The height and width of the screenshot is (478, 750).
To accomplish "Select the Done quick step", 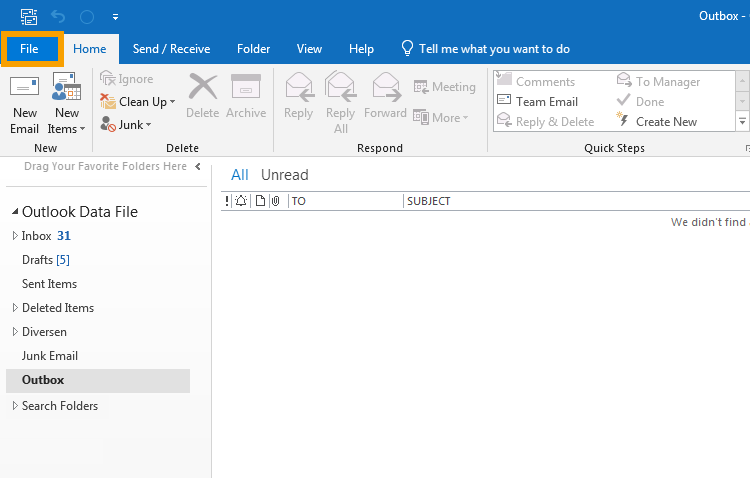I will 640,101.
